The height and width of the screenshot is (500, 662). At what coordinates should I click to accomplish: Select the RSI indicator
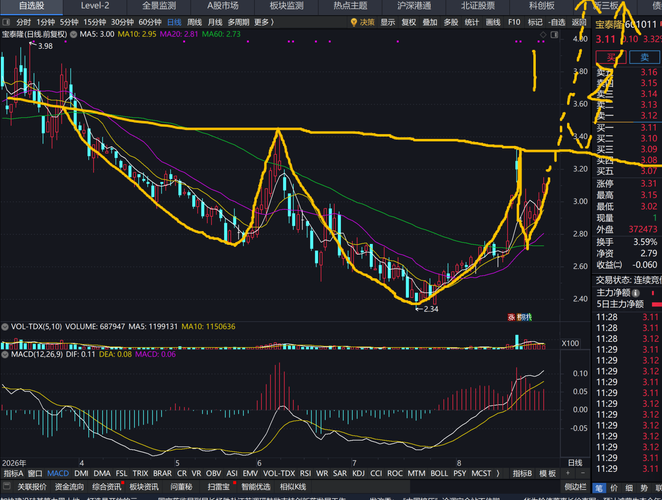(x=305, y=473)
